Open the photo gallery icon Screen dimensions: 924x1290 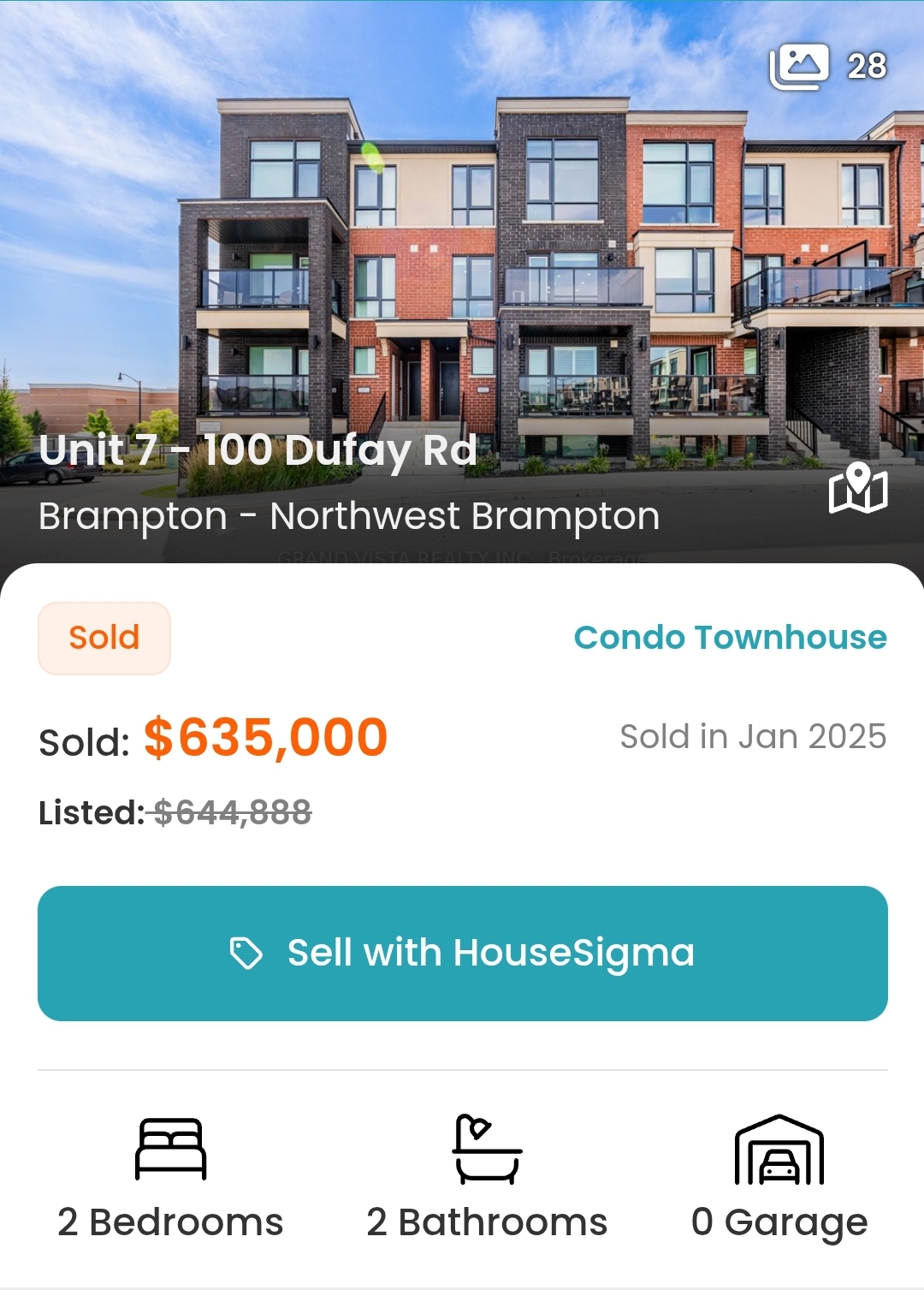point(799,66)
